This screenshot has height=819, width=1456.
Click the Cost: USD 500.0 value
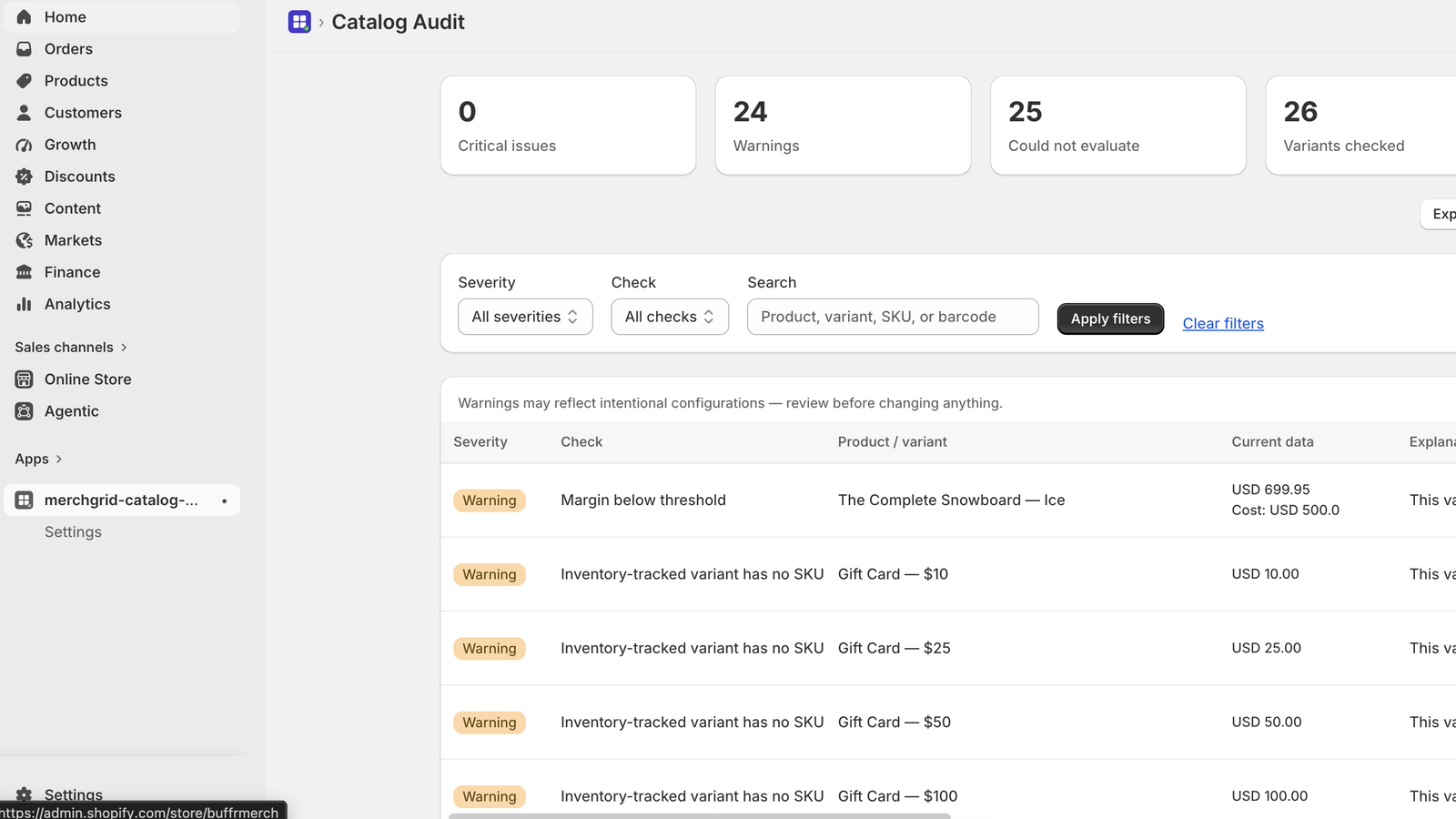1285,511
